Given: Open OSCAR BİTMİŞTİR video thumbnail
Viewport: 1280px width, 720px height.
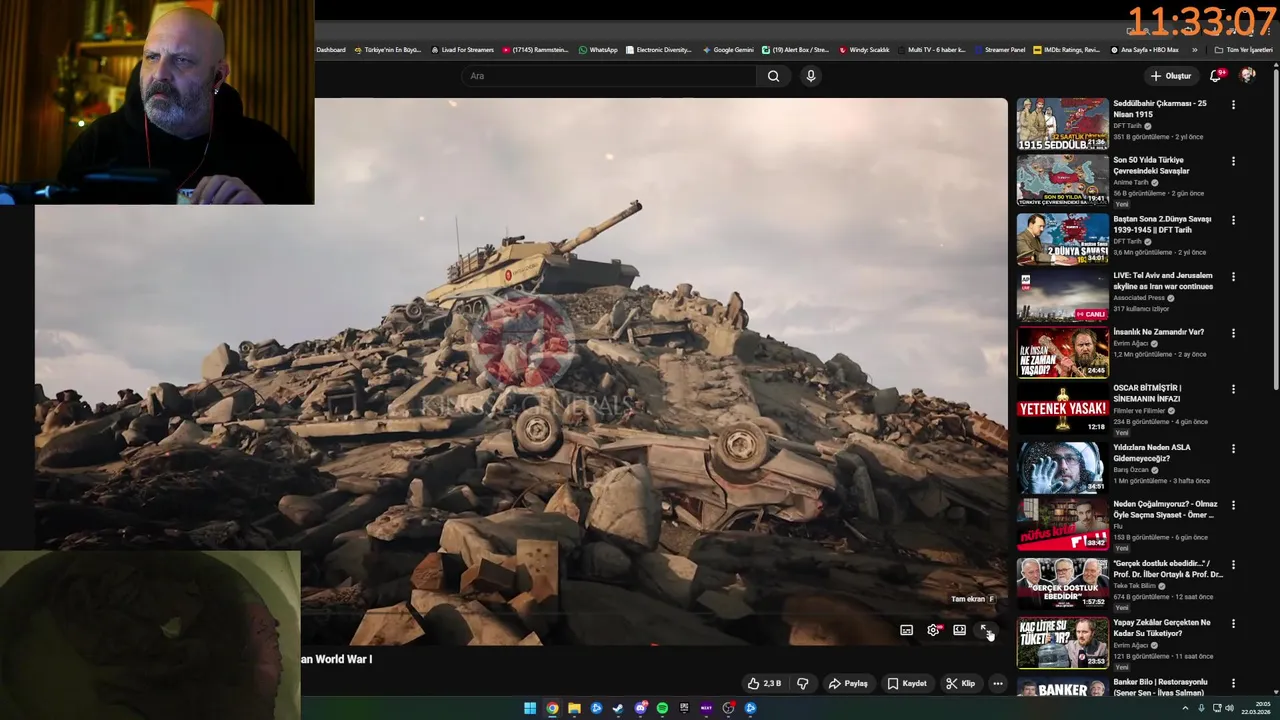Looking at the screenshot, I should coord(1063,408).
